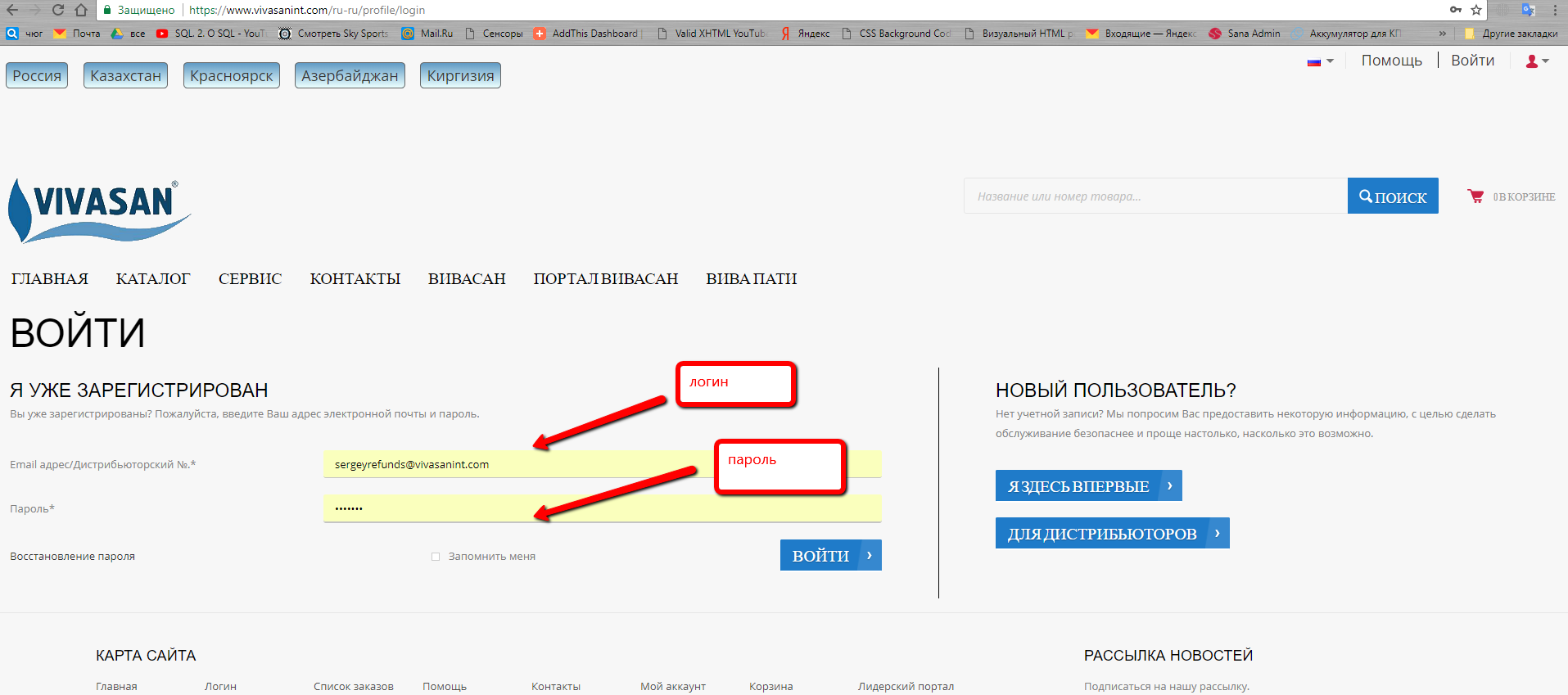
Task: Open footer Логин link
Action: (x=220, y=687)
